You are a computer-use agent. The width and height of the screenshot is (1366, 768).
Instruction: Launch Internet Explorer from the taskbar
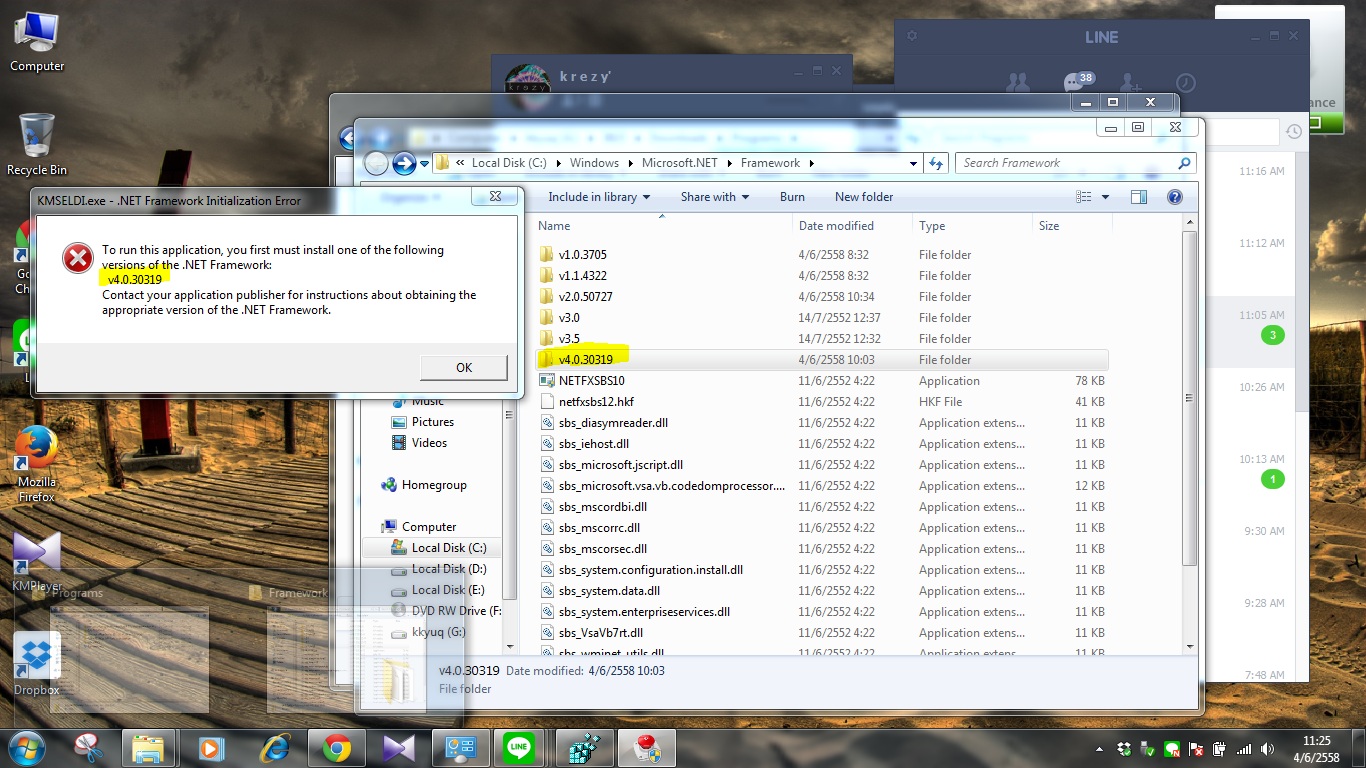273,747
